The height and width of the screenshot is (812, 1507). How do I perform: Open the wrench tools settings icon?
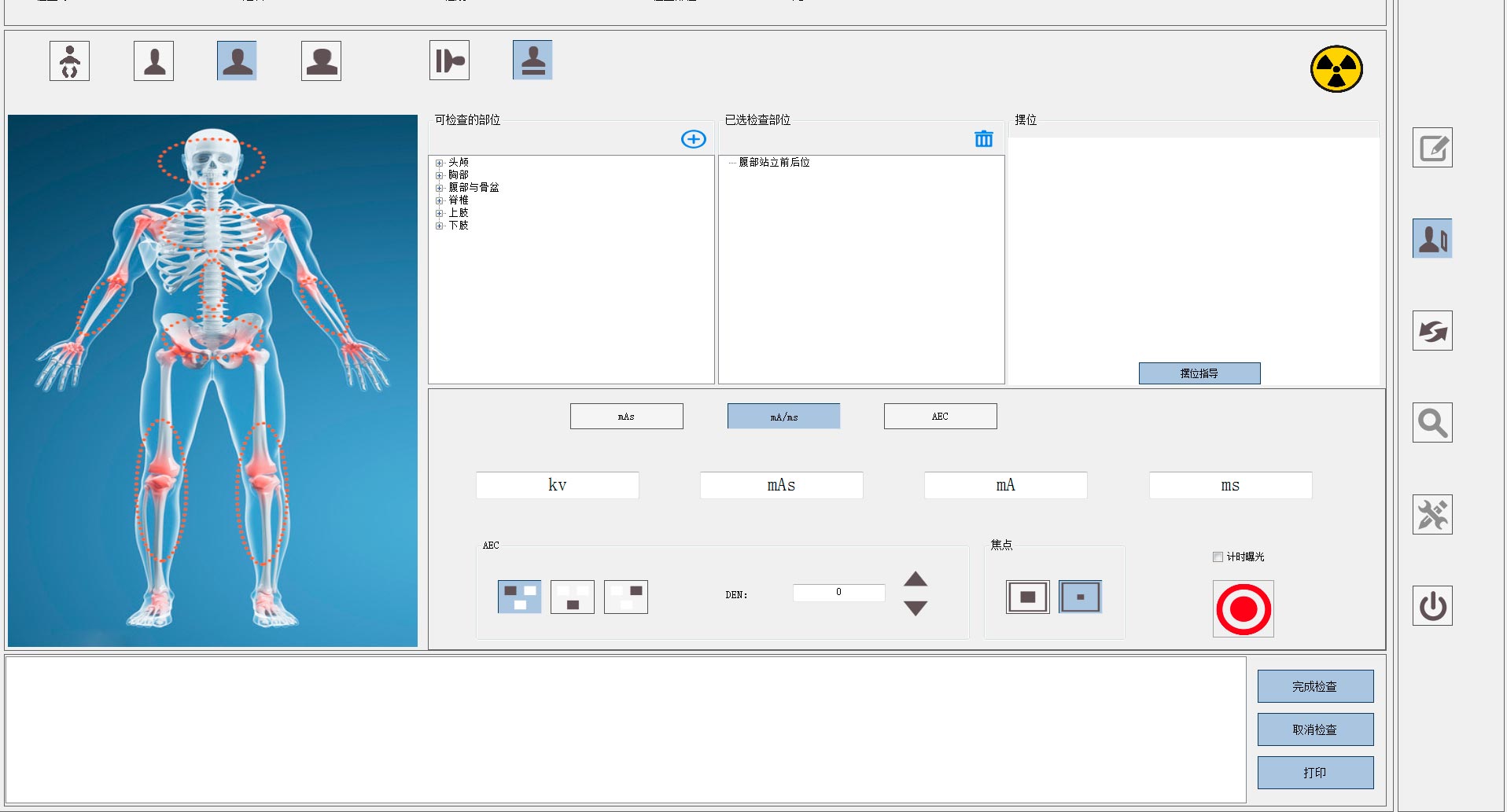point(1431,515)
